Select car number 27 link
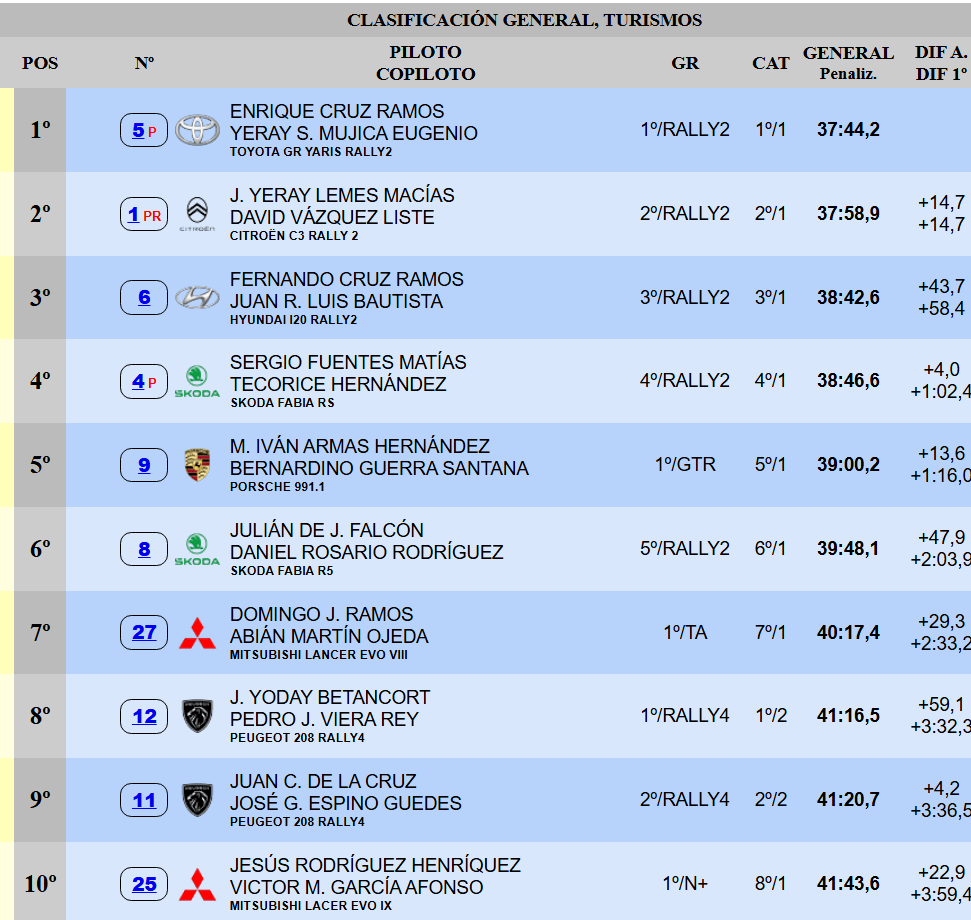The width and height of the screenshot is (971, 920). coord(144,633)
